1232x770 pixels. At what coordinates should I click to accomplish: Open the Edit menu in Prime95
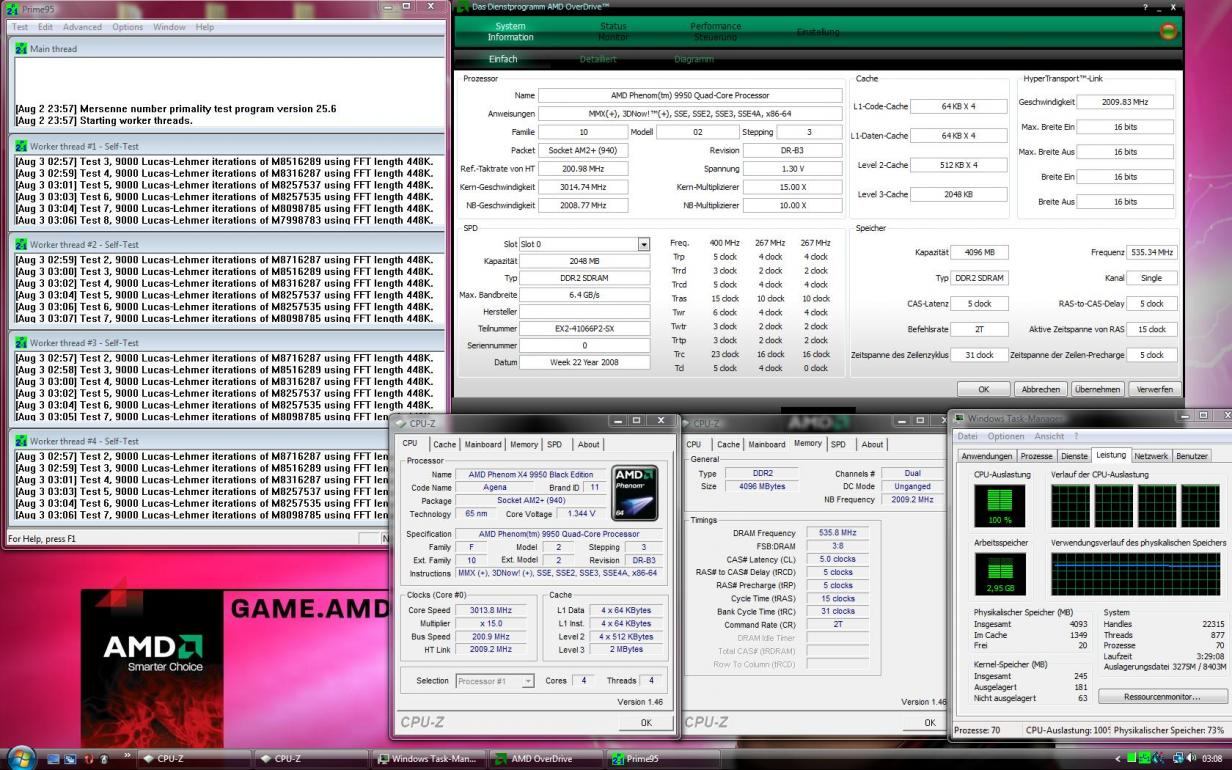click(x=46, y=27)
